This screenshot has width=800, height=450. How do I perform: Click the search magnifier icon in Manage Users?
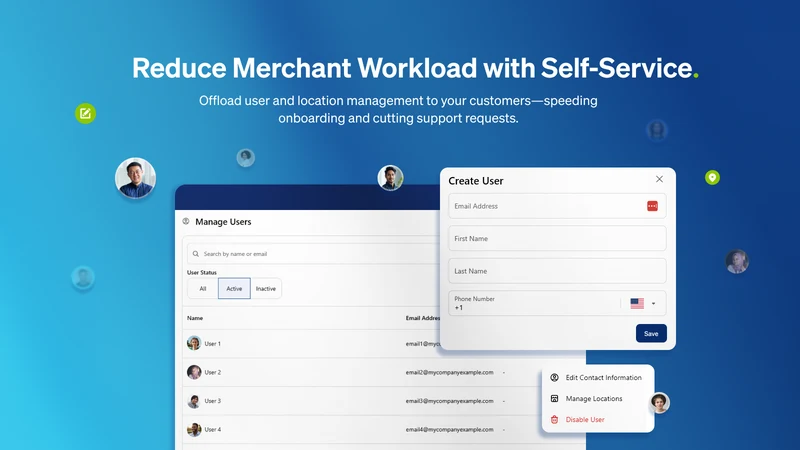(x=195, y=254)
